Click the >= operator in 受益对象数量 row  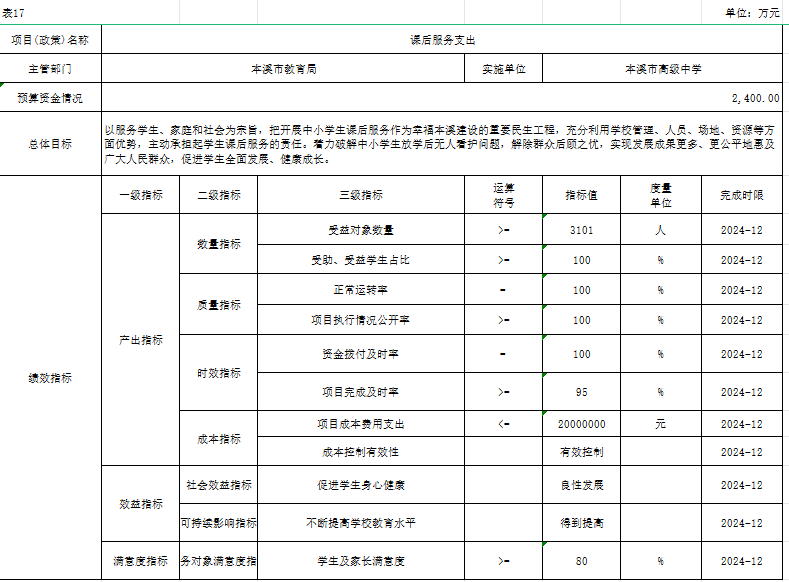[504, 230]
